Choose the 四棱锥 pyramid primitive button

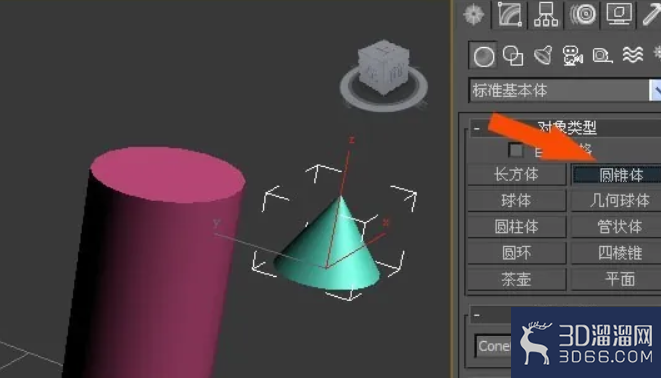click(x=616, y=253)
